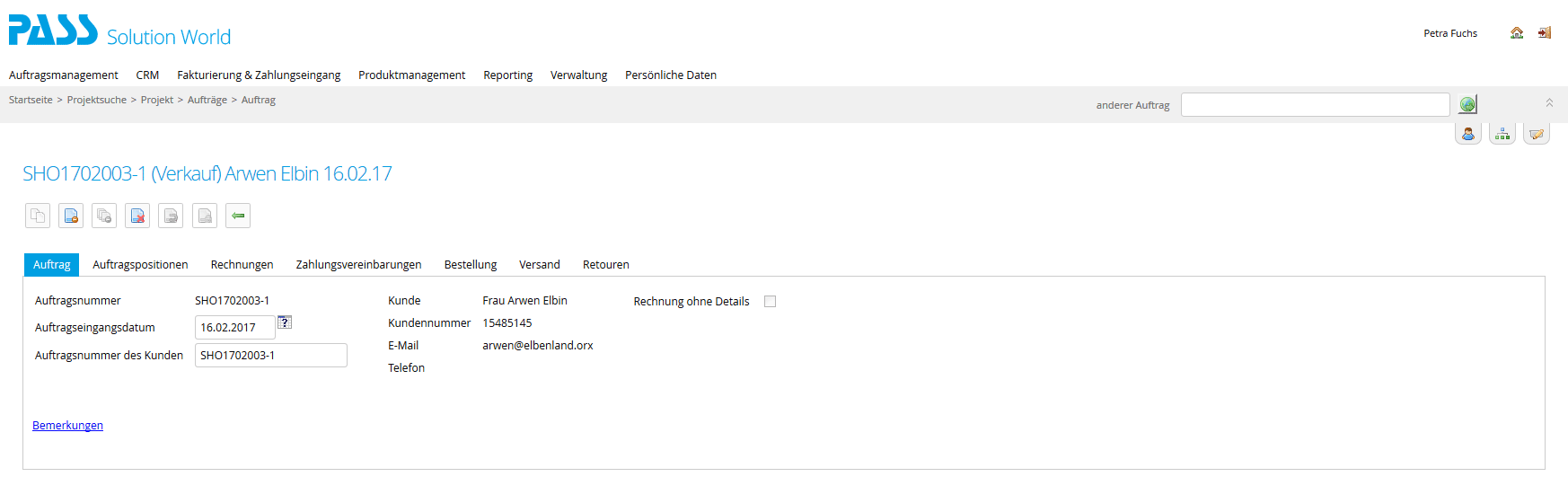Viewport: 1568px width, 503px height.
Task: Click the home icon beside Petra Fuchs
Action: click(1517, 33)
